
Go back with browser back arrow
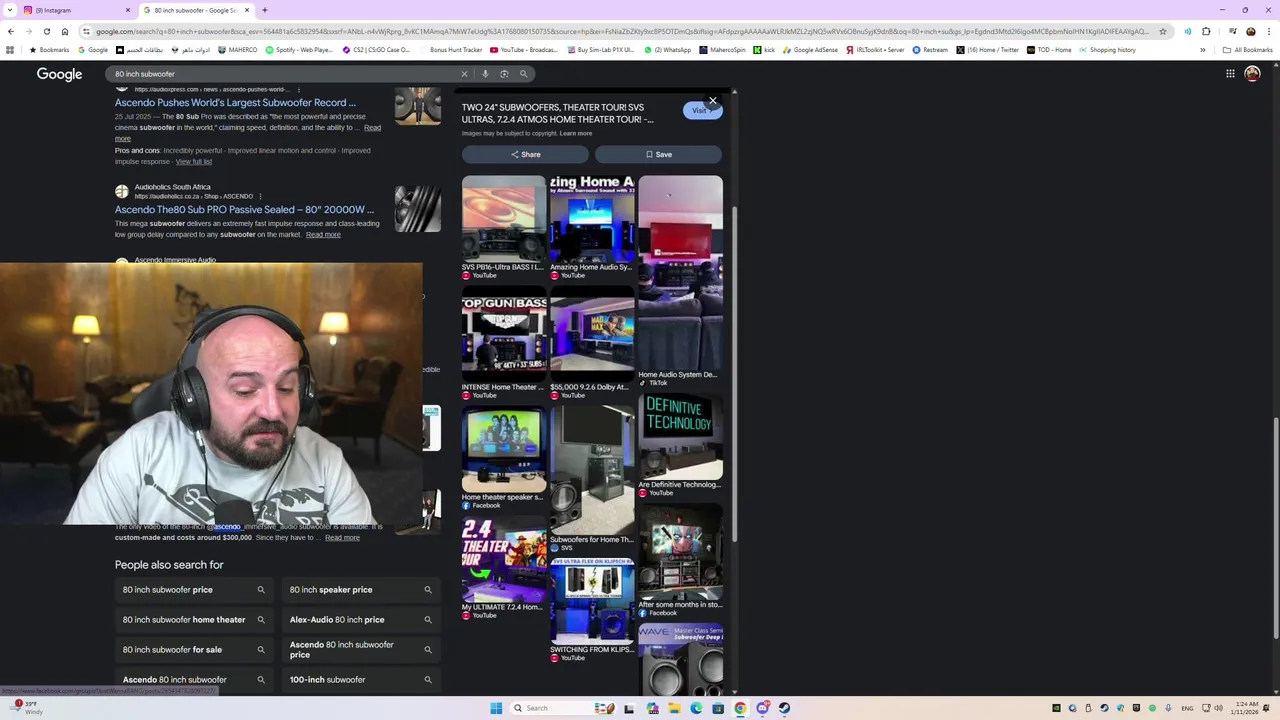pos(10,31)
